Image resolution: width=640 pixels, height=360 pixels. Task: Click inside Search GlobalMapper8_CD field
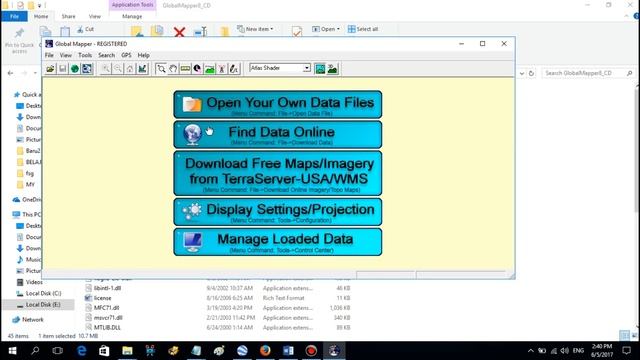point(589,73)
